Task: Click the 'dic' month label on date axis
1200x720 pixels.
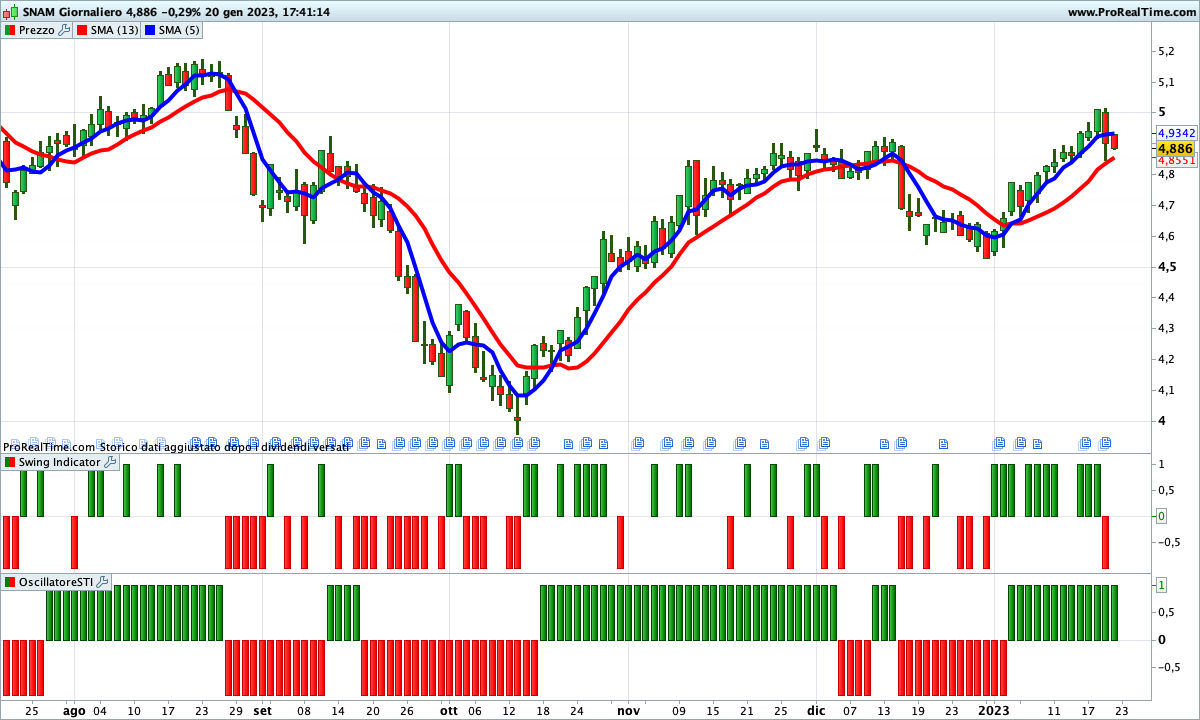Action: coord(816,711)
